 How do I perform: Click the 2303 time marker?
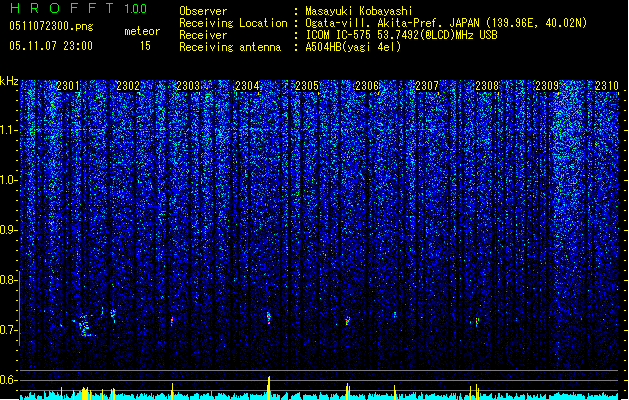(x=188, y=86)
